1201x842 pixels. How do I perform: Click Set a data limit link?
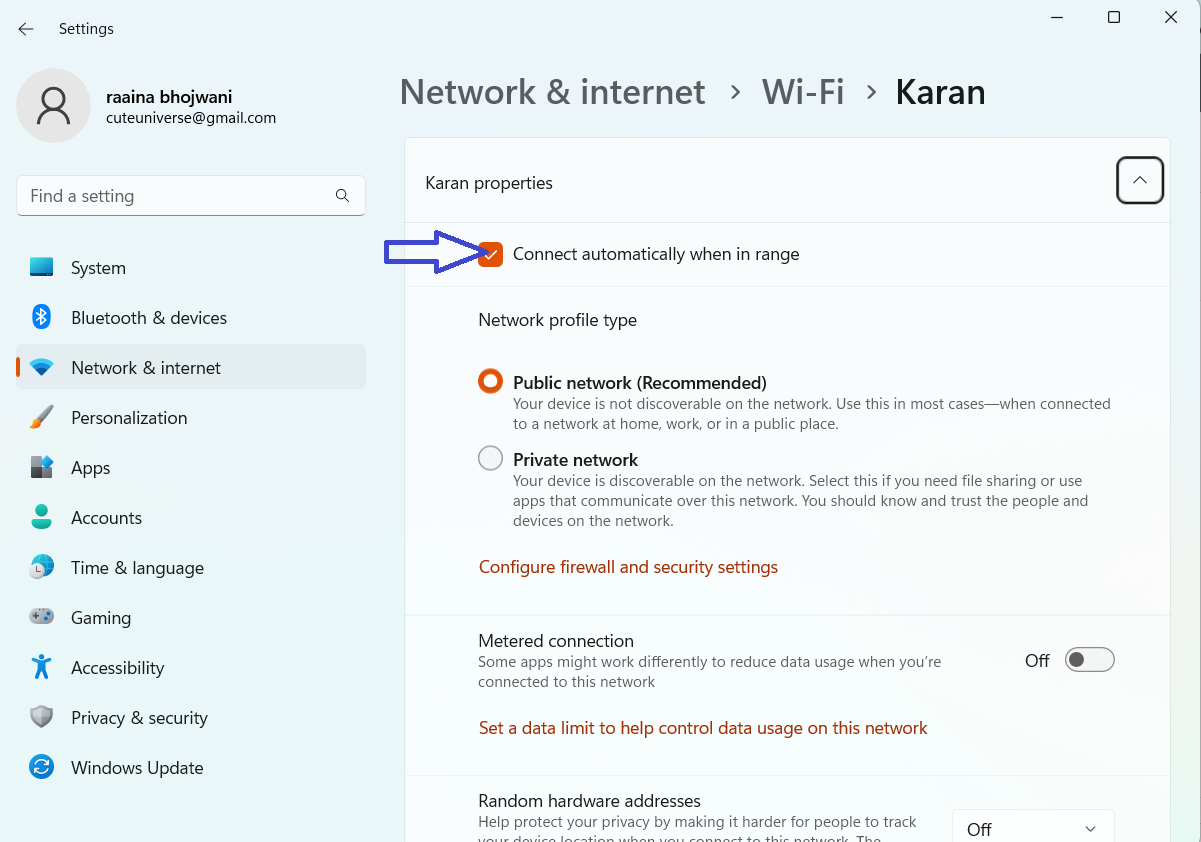point(703,728)
